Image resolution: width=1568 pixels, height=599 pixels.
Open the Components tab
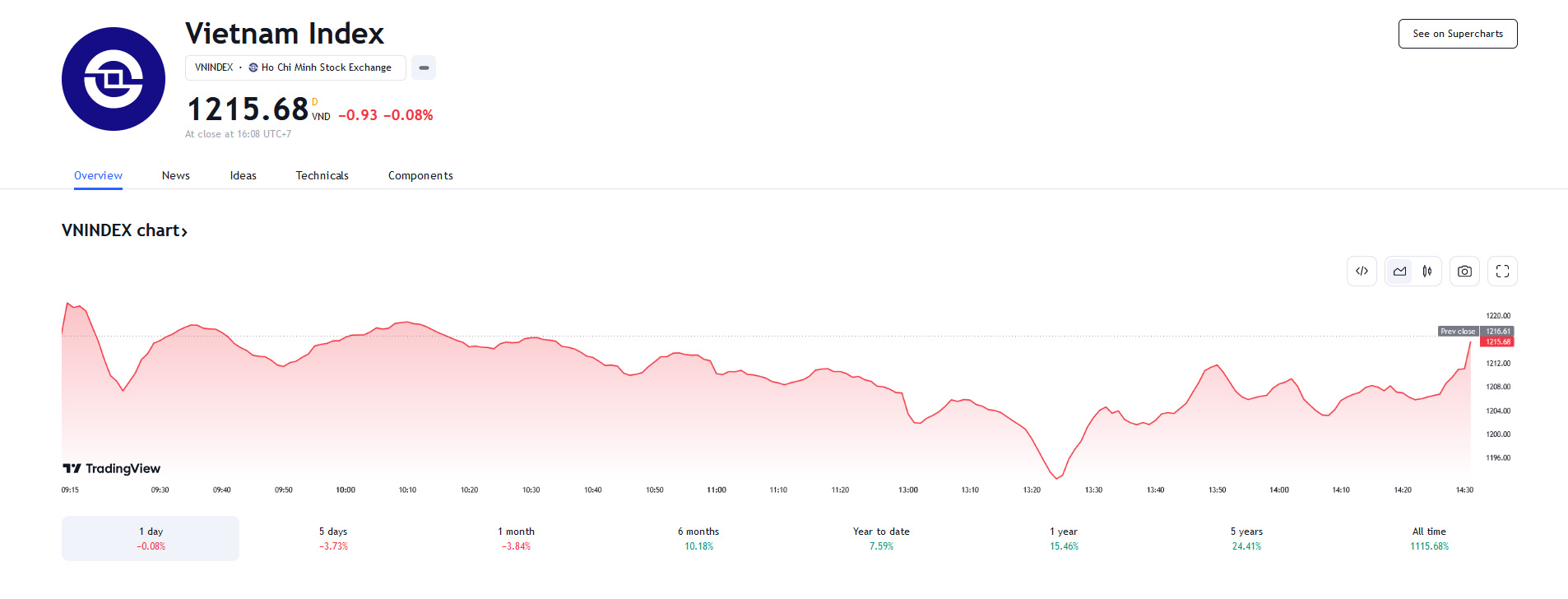pos(420,175)
